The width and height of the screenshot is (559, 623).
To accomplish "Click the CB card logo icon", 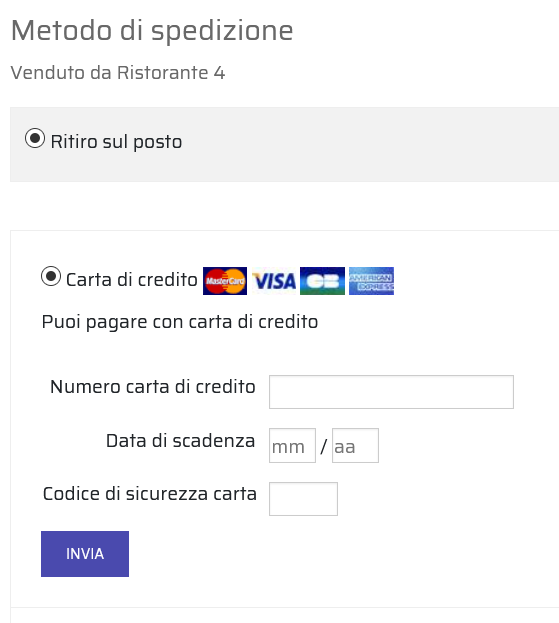I will 322,281.
